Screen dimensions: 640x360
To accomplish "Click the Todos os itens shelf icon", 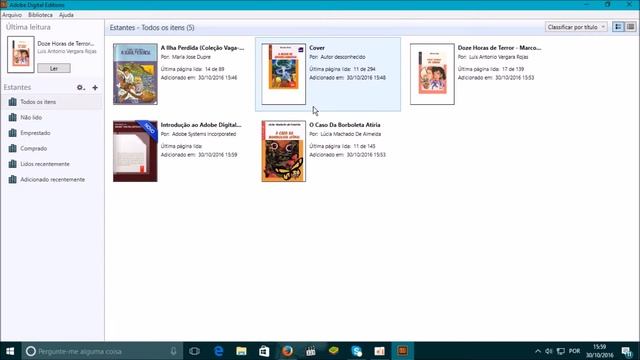I will [x=13, y=102].
